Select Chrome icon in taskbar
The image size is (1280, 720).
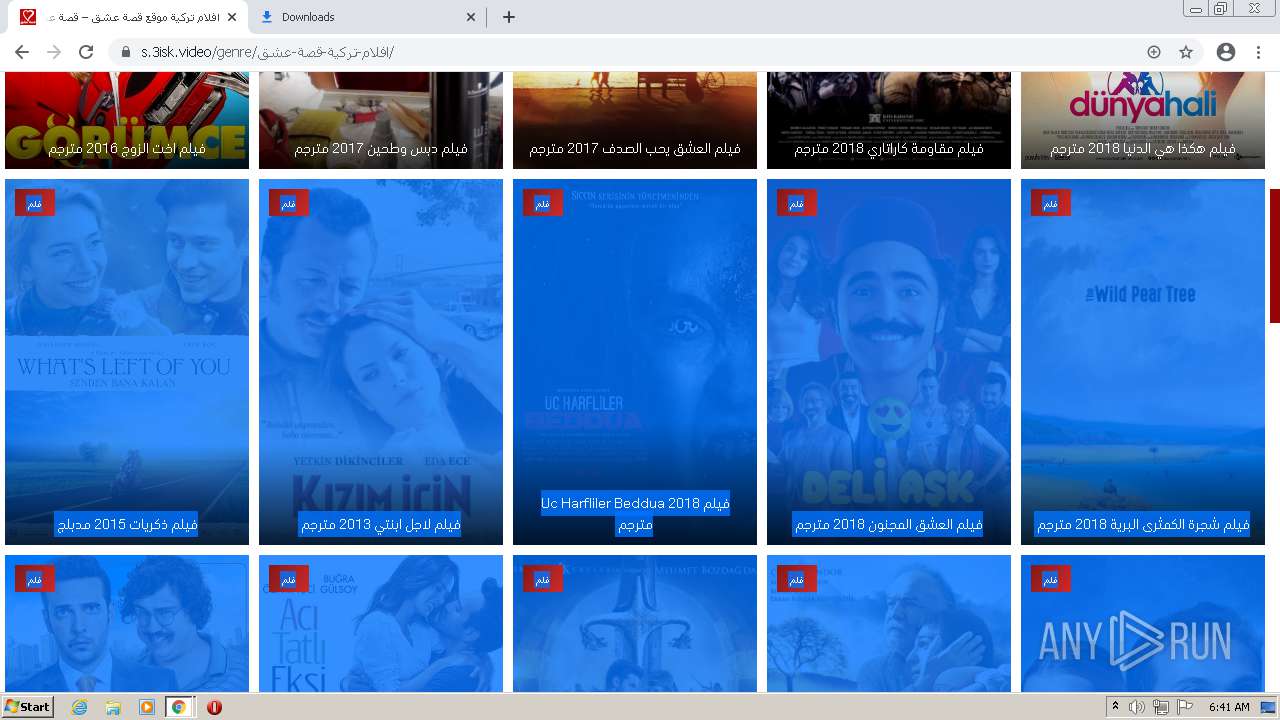[x=178, y=707]
